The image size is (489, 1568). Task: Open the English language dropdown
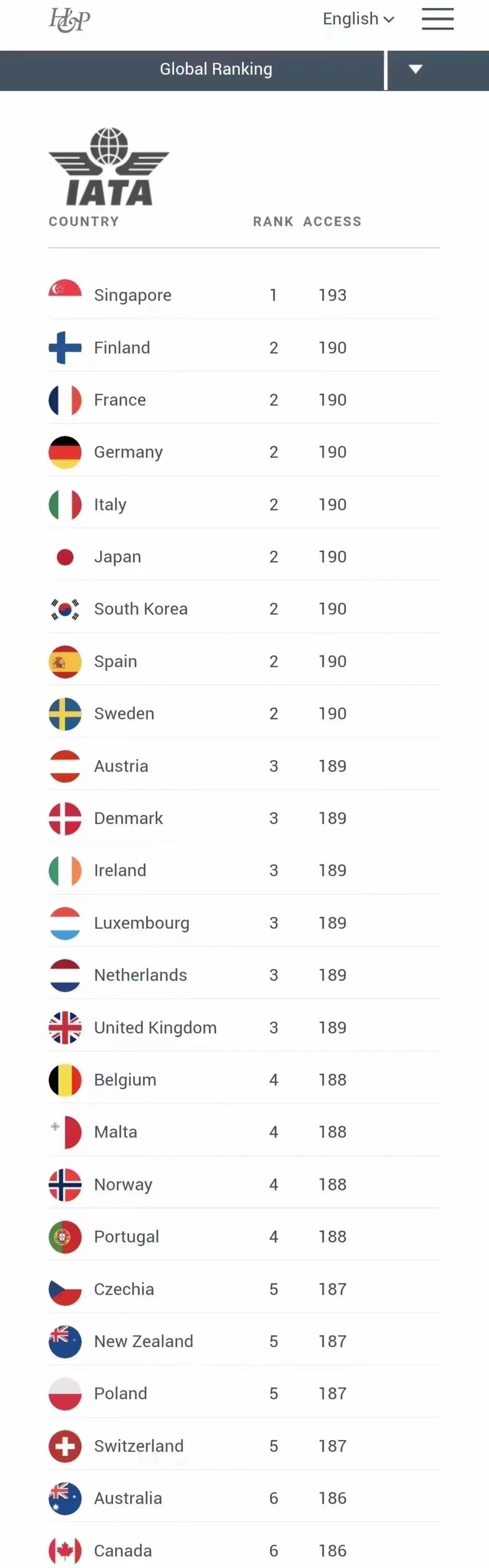[x=358, y=19]
